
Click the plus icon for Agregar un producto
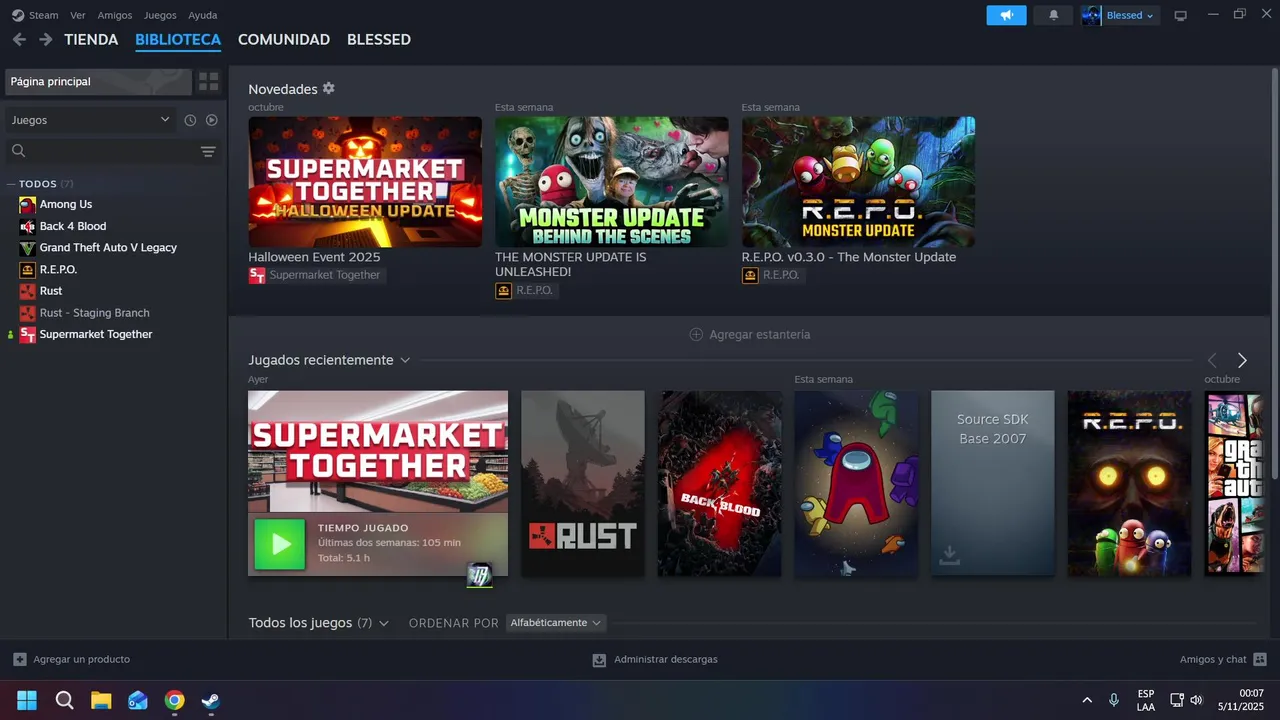coord(20,659)
